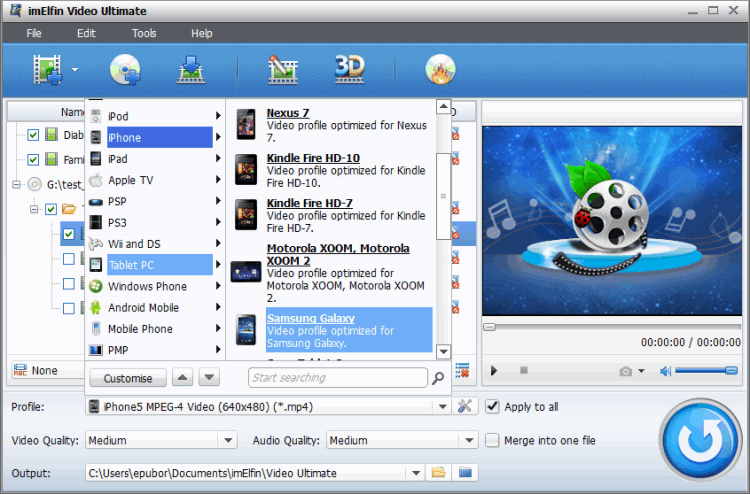Collapse the G:\test disc tree node
The image size is (750, 494).
coord(16,184)
